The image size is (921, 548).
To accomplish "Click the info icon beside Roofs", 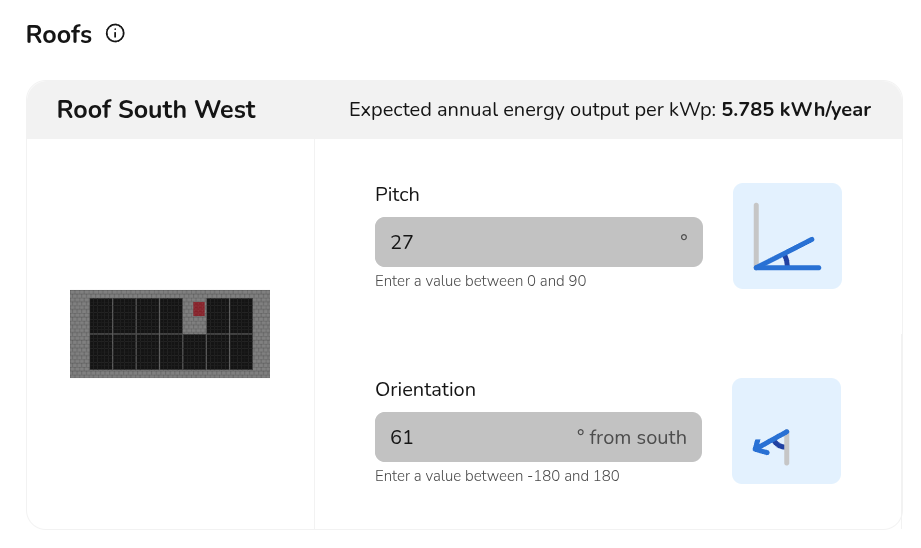I will 115,33.
